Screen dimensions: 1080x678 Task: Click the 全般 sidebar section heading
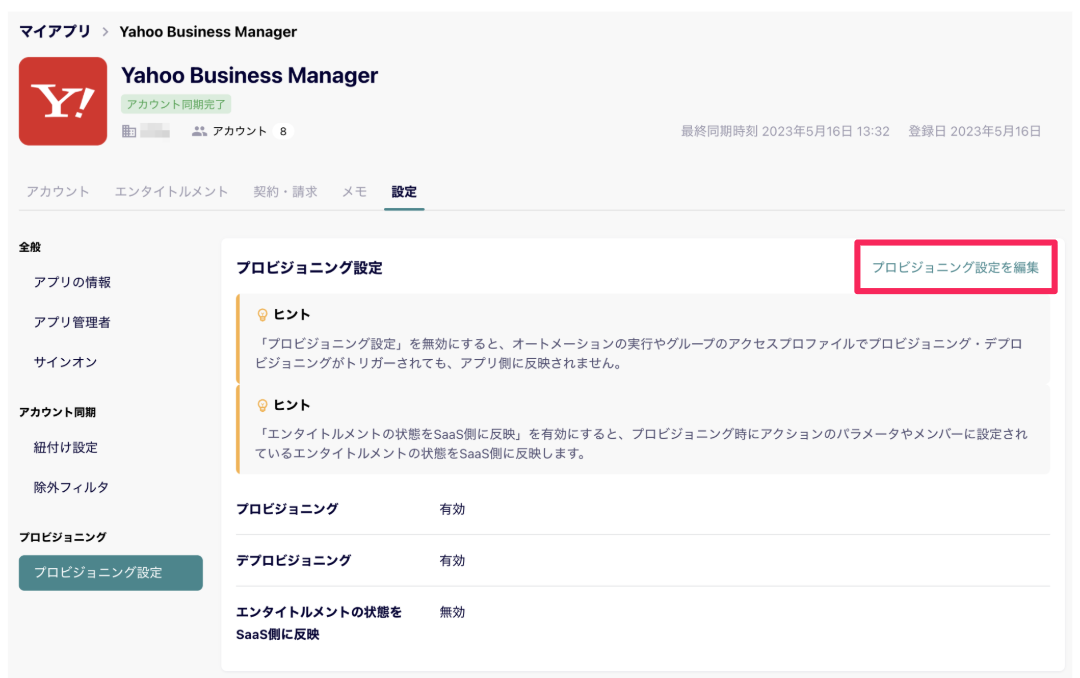pyautogui.click(x=30, y=247)
